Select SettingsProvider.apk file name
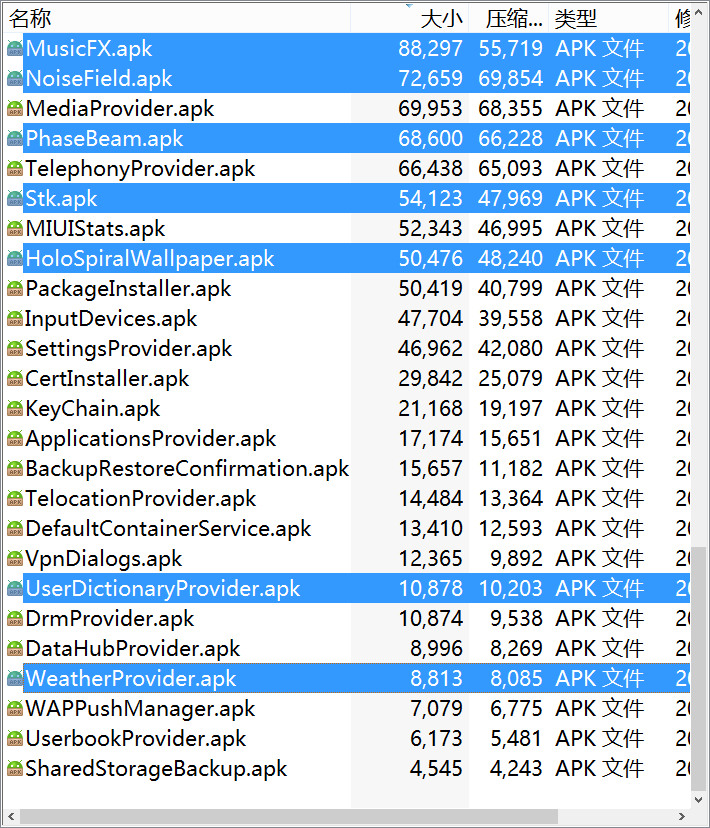710x828 pixels. coord(129,349)
